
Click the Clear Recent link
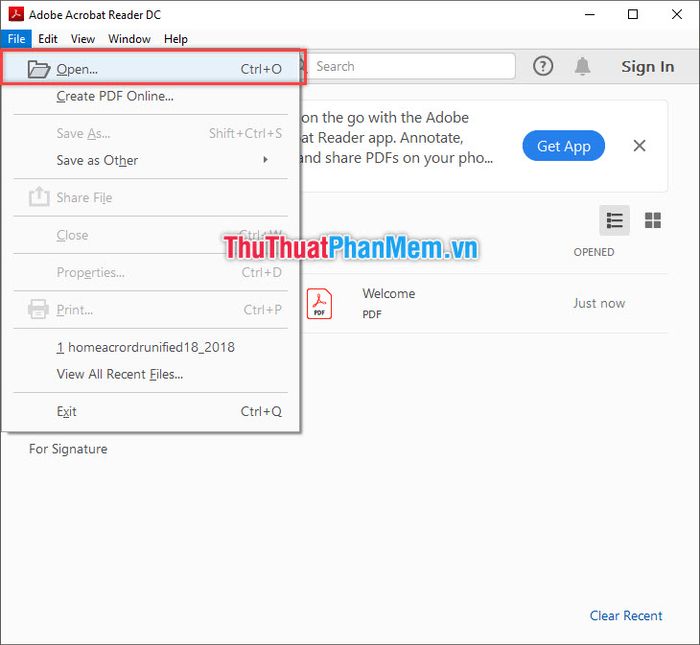[x=626, y=616]
